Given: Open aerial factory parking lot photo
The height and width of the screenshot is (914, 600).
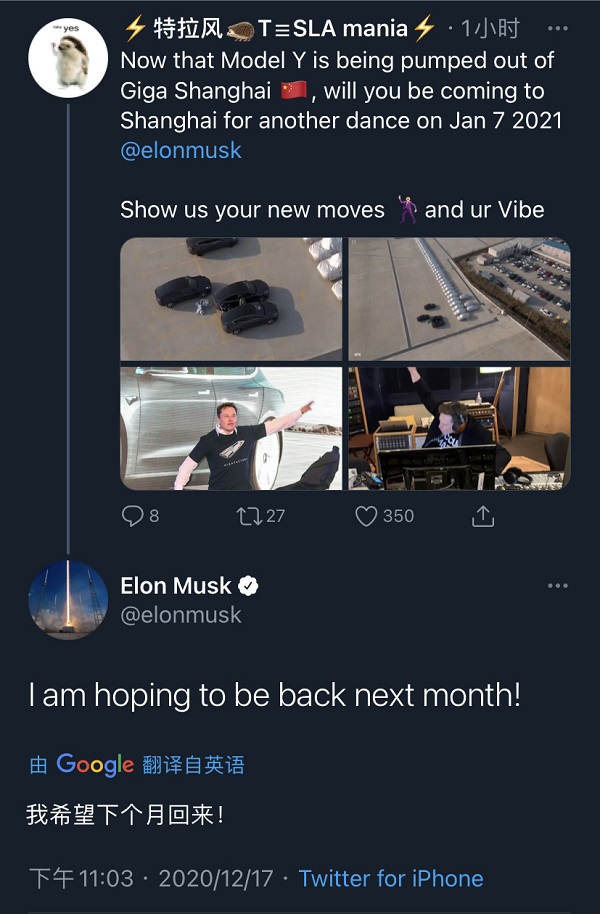Looking at the screenshot, I should 459,299.
